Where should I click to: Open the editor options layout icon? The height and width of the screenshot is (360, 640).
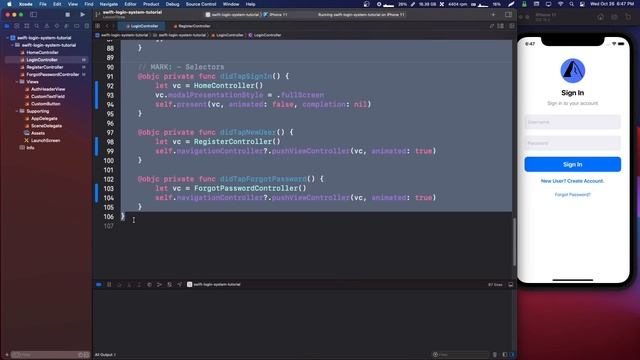pyautogui.click(x=501, y=26)
